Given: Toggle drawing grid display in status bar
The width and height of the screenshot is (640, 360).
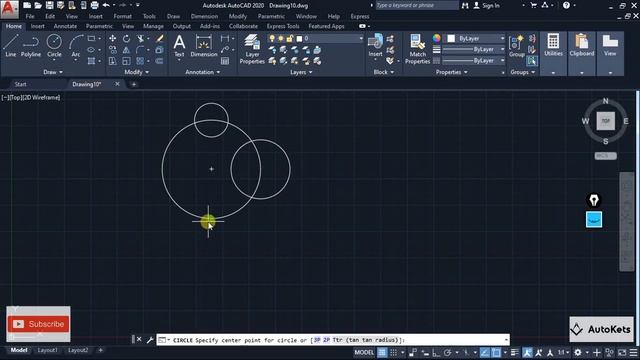Looking at the screenshot, I should (382, 352).
